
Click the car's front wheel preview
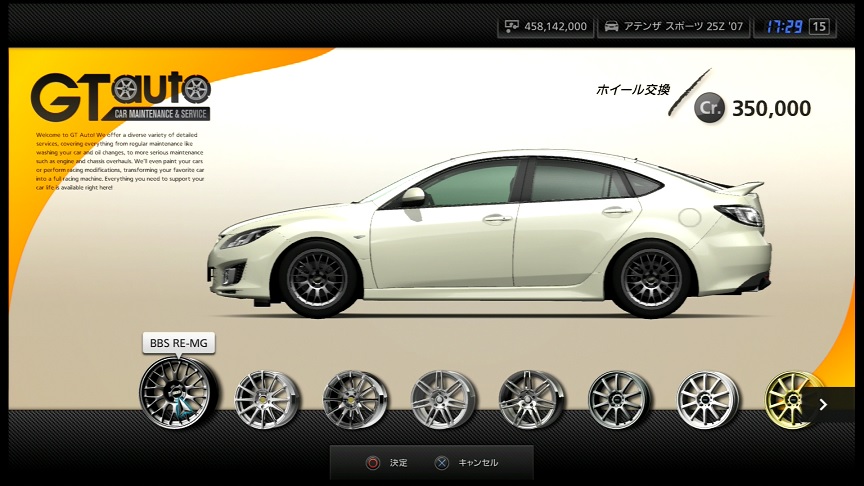point(318,278)
